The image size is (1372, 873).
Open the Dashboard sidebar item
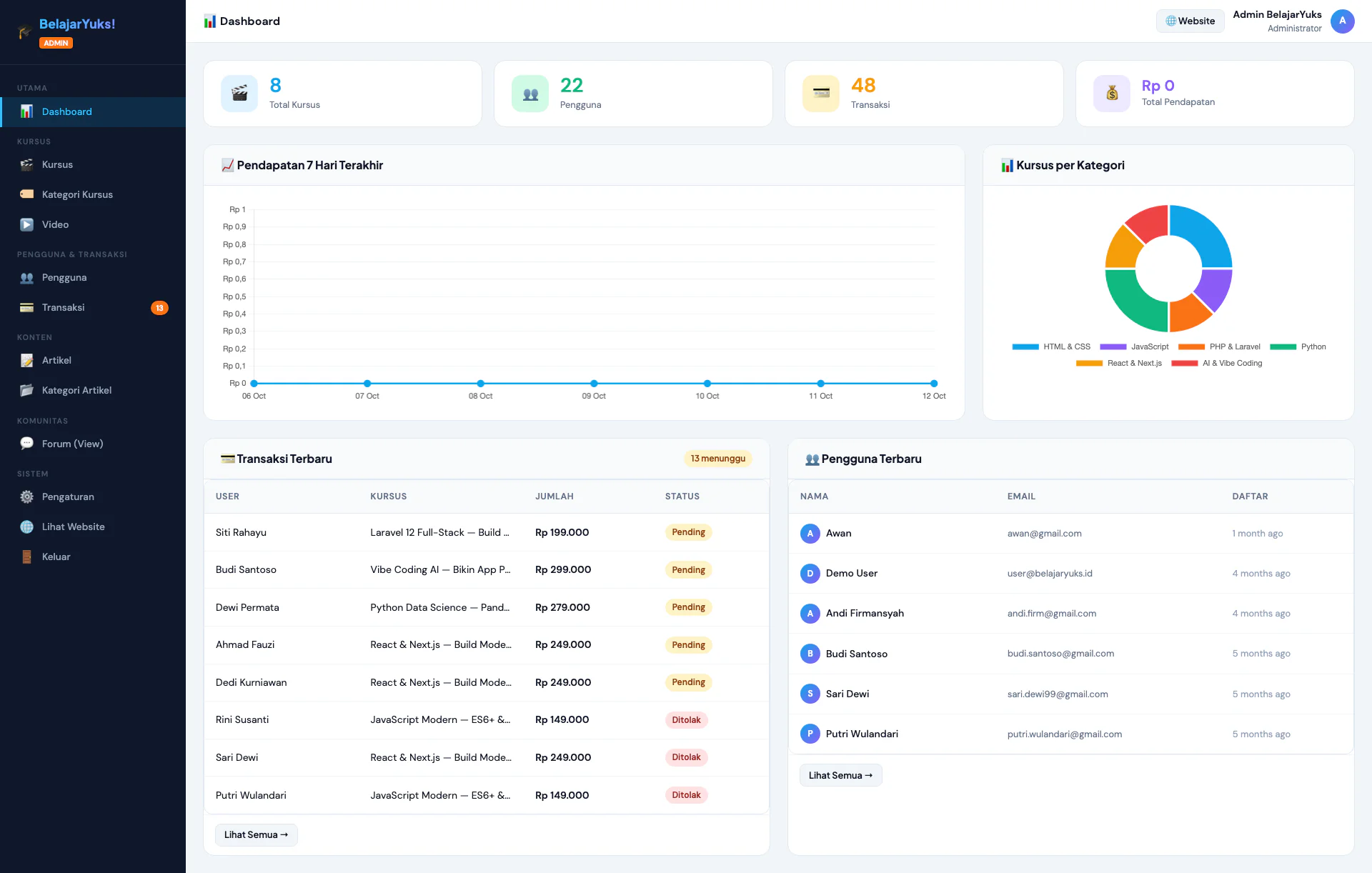point(93,111)
